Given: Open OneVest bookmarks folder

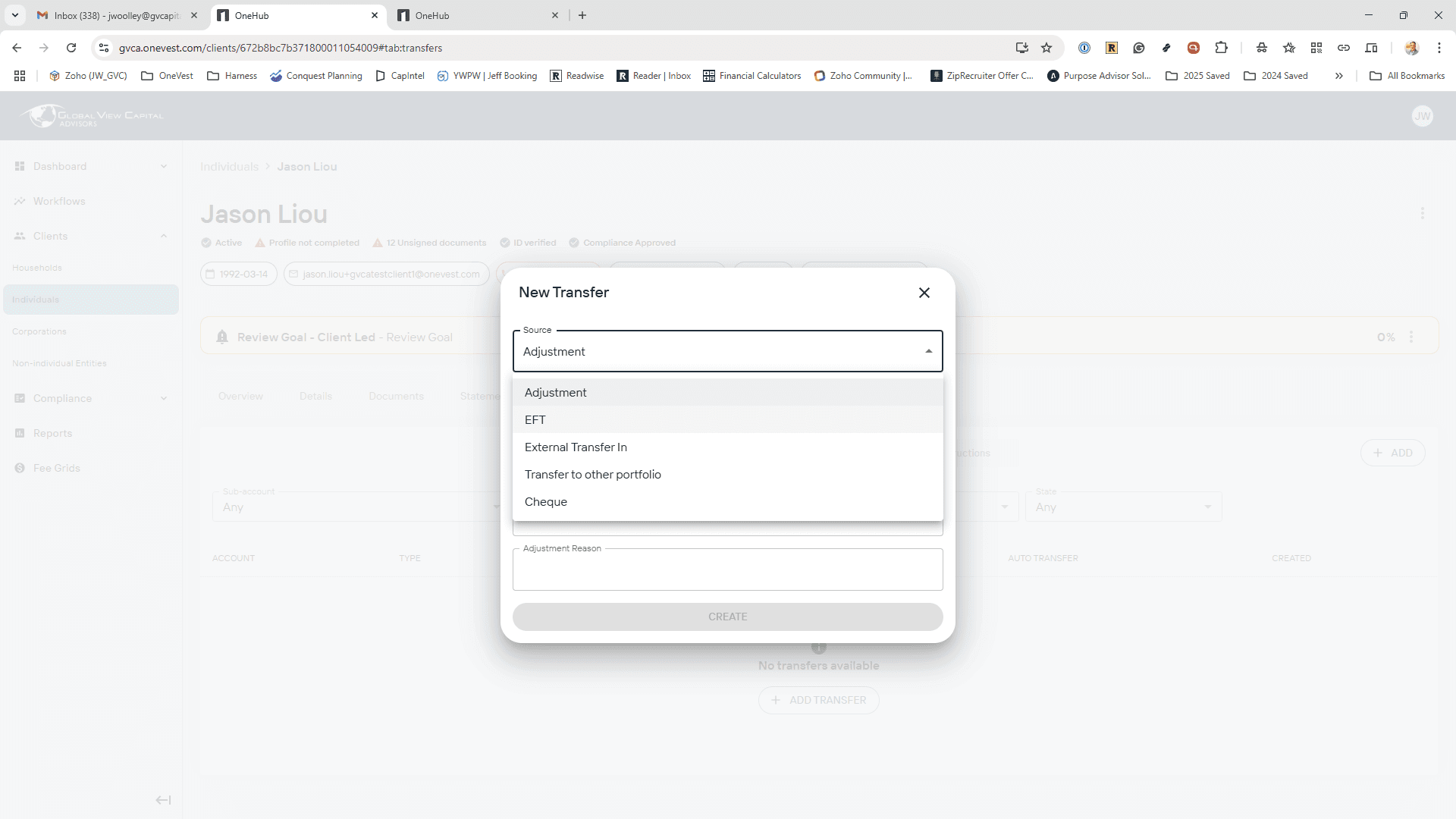Looking at the screenshot, I should [168, 76].
